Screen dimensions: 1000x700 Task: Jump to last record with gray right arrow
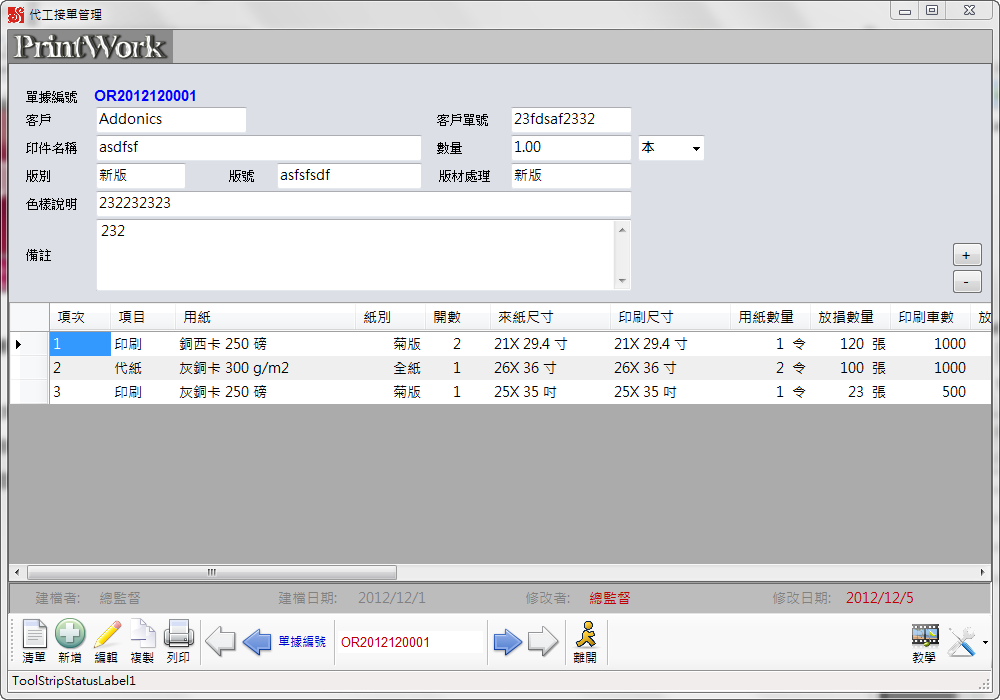click(543, 642)
